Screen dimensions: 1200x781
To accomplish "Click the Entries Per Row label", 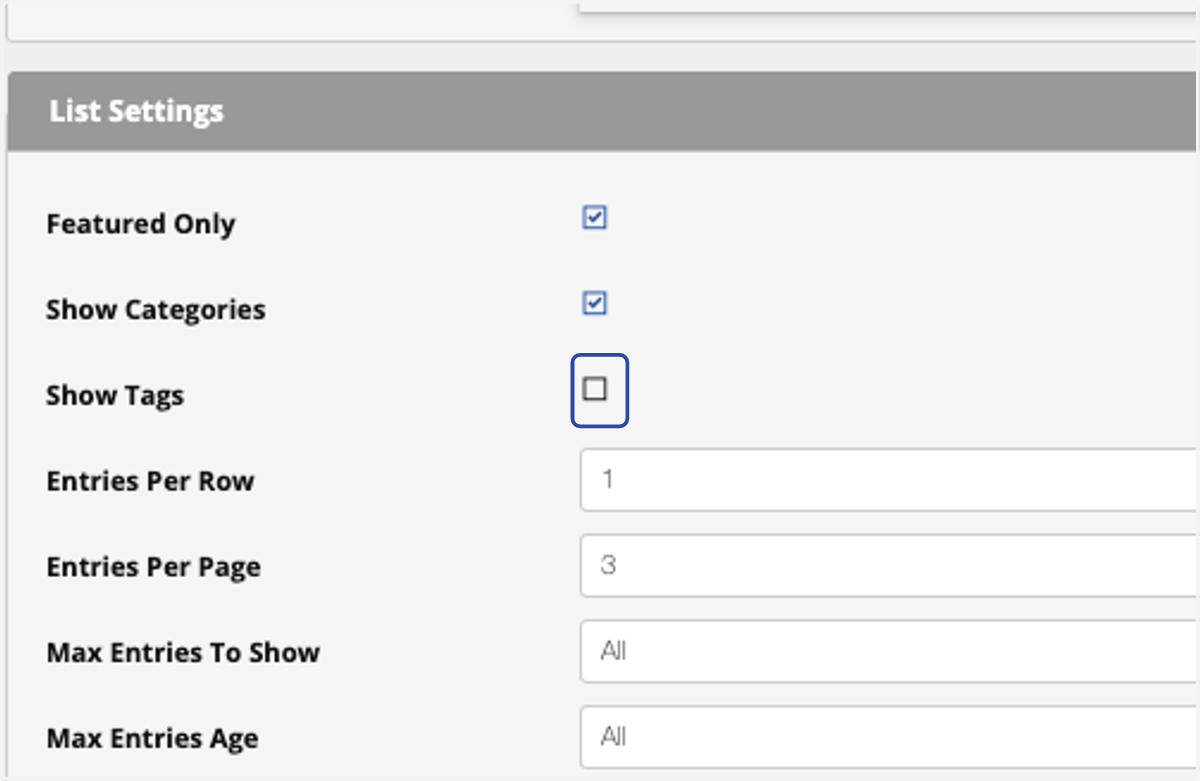I will pos(150,481).
